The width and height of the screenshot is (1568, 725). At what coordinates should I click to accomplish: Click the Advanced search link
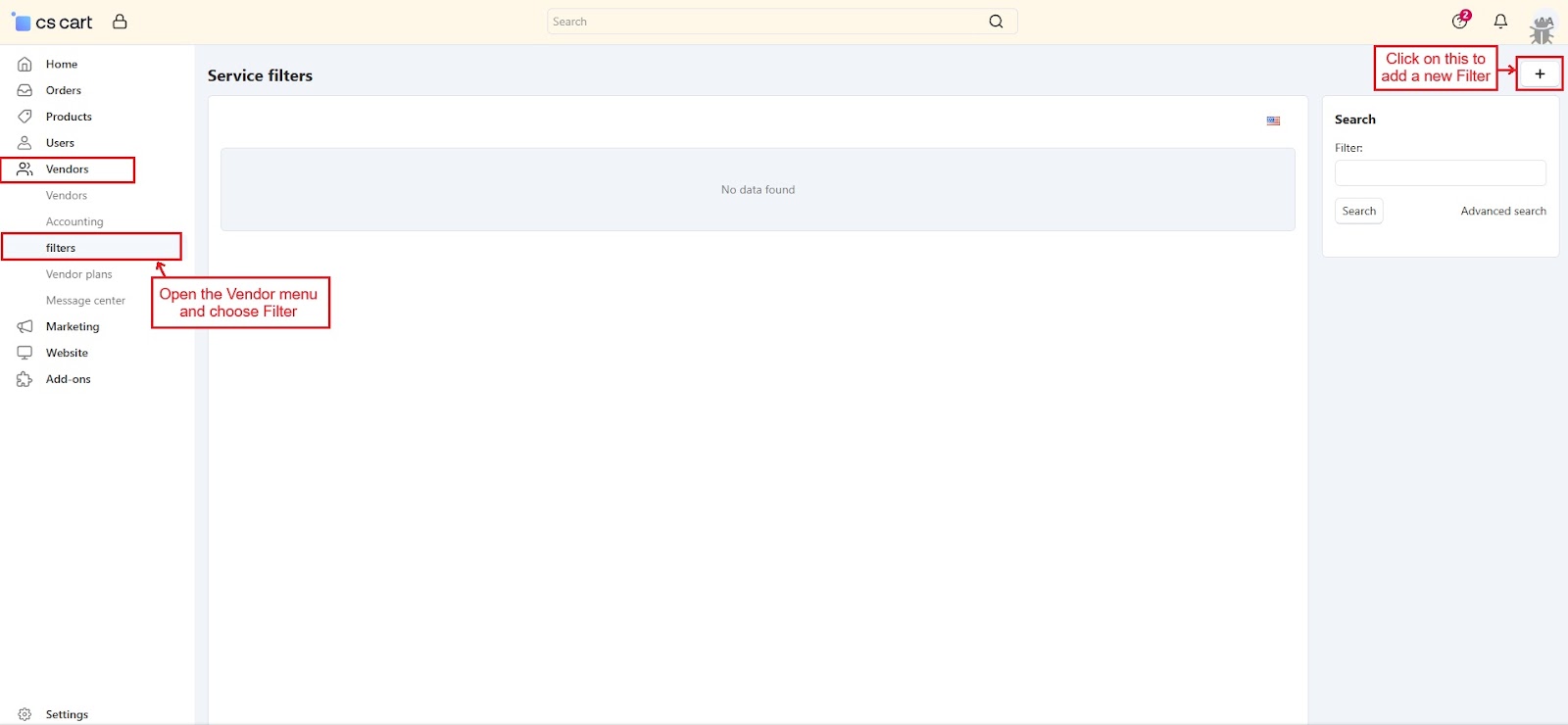coord(1502,211)
